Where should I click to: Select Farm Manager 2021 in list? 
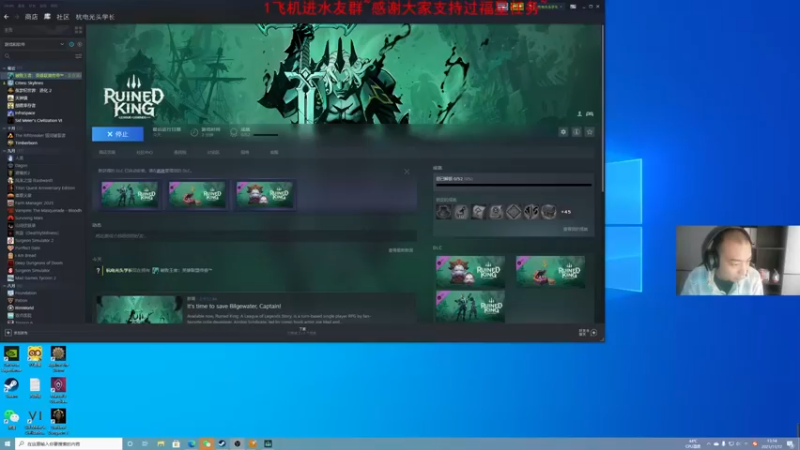pyautogui.click(x=34, y=203)
